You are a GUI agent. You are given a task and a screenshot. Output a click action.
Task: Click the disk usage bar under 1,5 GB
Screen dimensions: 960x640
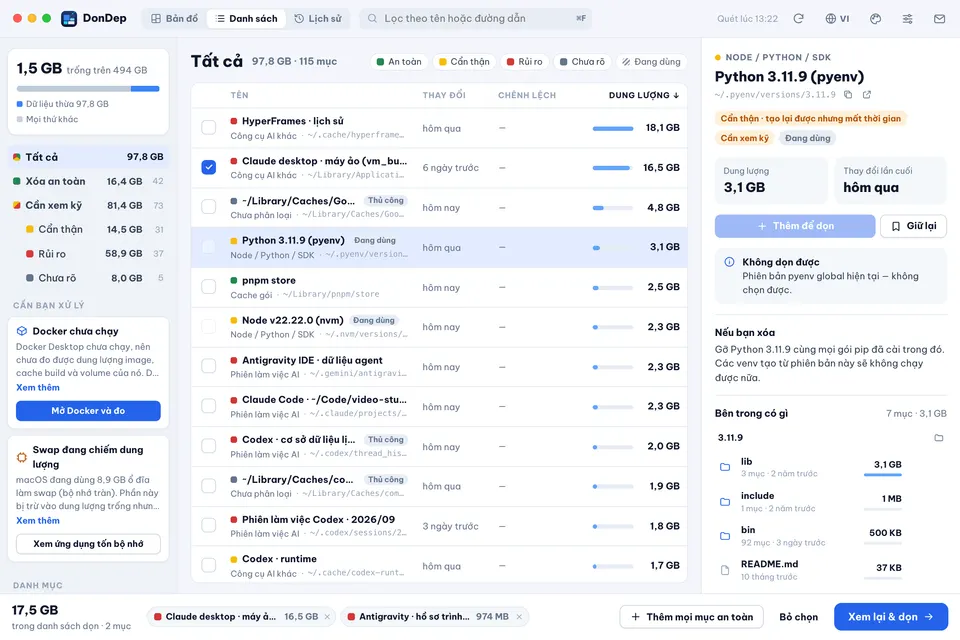pyautogui.click(x=88, y=89)
